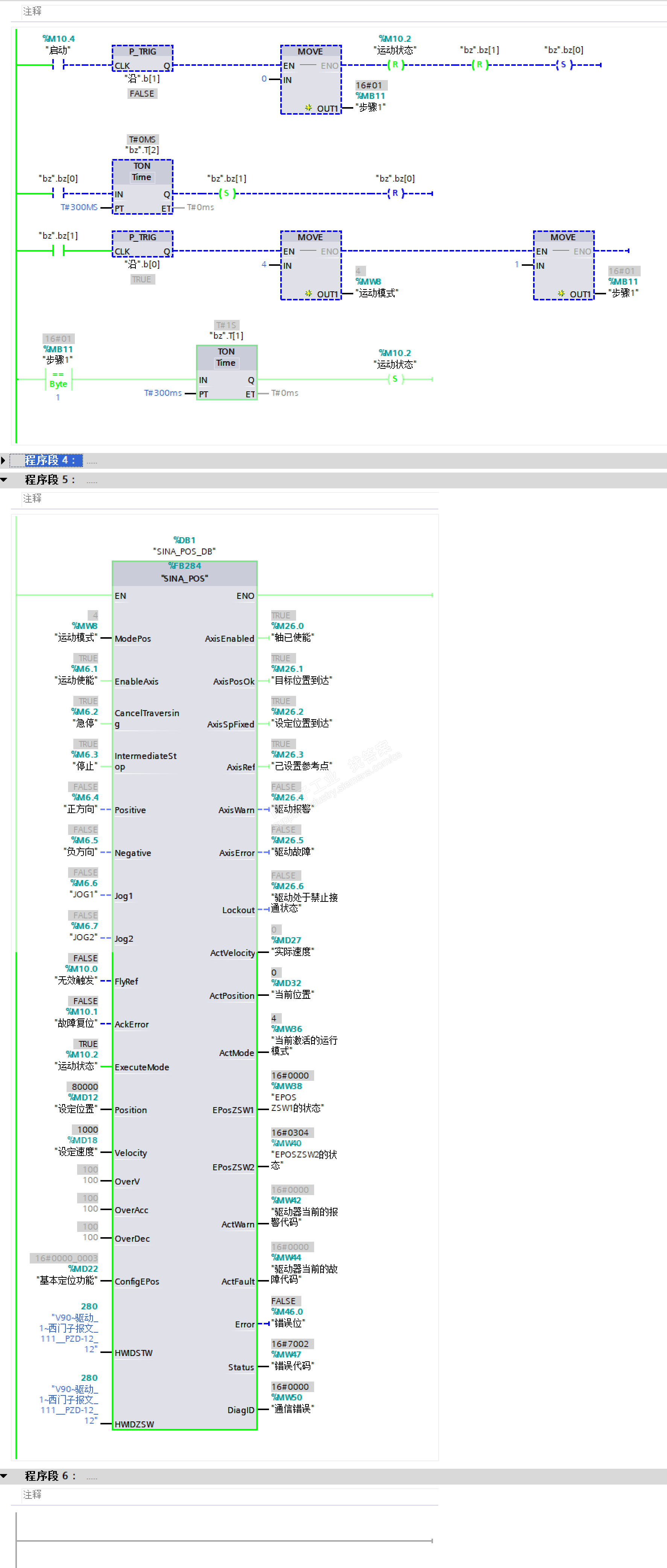
Task: Click the %M10.0 "无效触发" tag
Action: point(76,974)
